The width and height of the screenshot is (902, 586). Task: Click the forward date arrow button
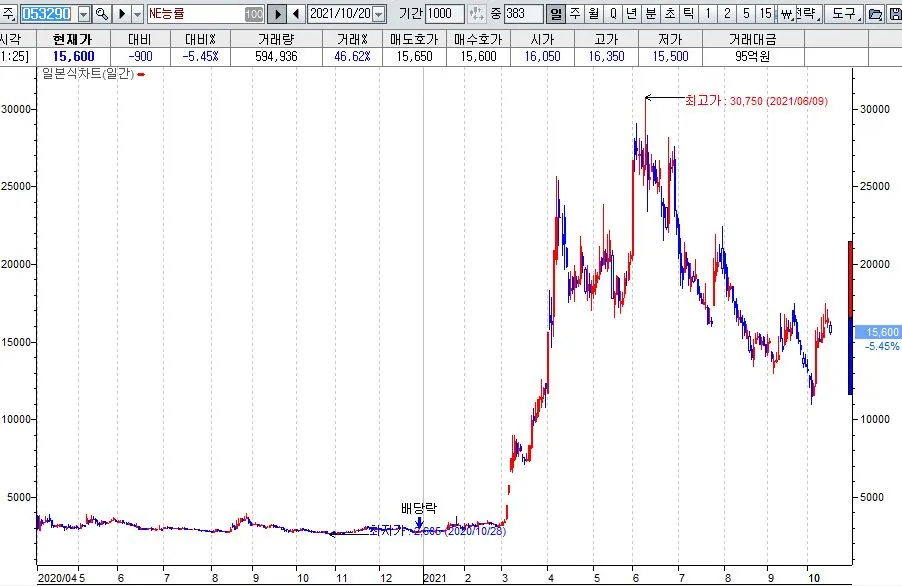coord(277,14)
